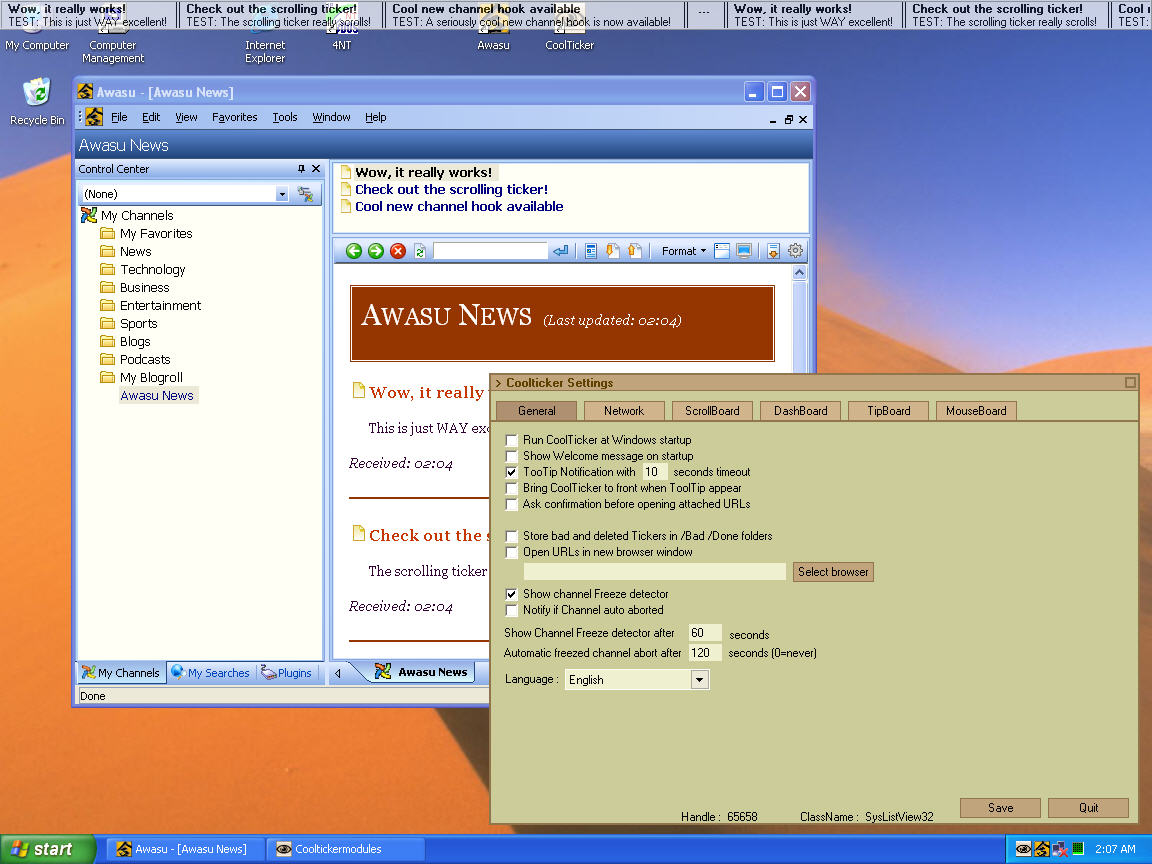Open the MouseBoard tab
The height and width of the screenshot is (864, 1152).
coord(976,411)
